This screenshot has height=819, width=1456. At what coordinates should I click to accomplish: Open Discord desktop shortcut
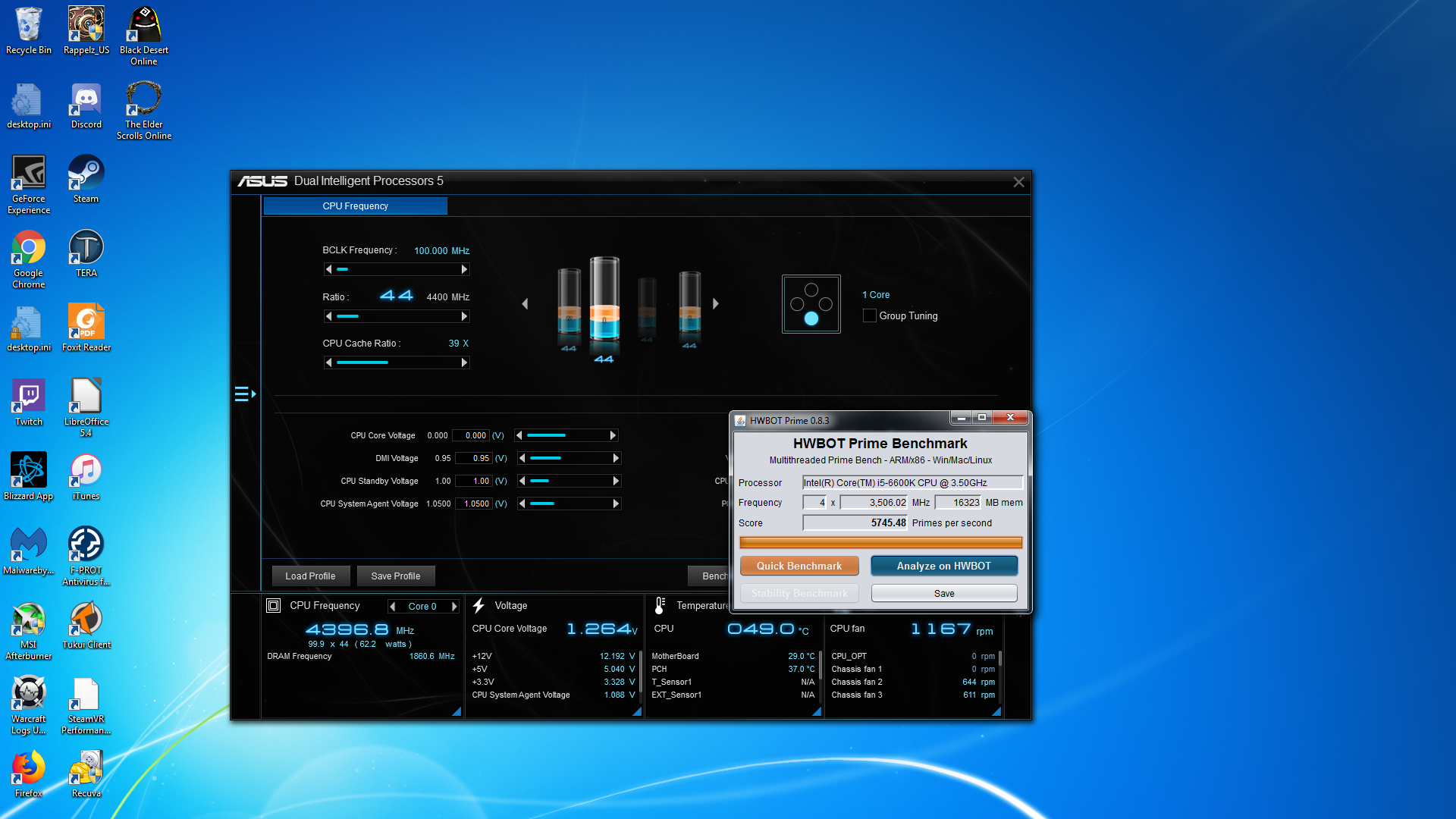pos(86,105)
